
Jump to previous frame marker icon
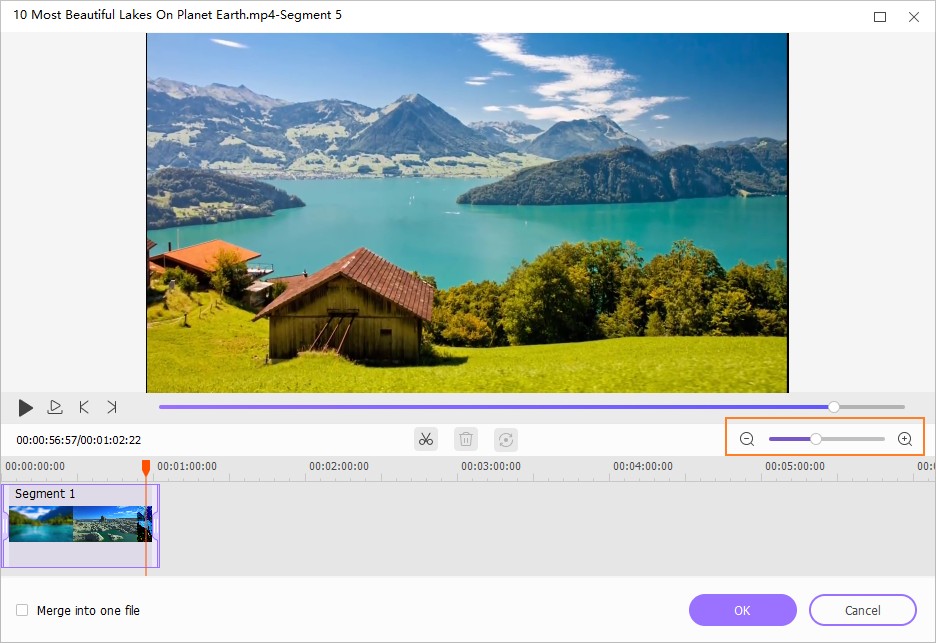pyautogui.click(x=84, y=407)
